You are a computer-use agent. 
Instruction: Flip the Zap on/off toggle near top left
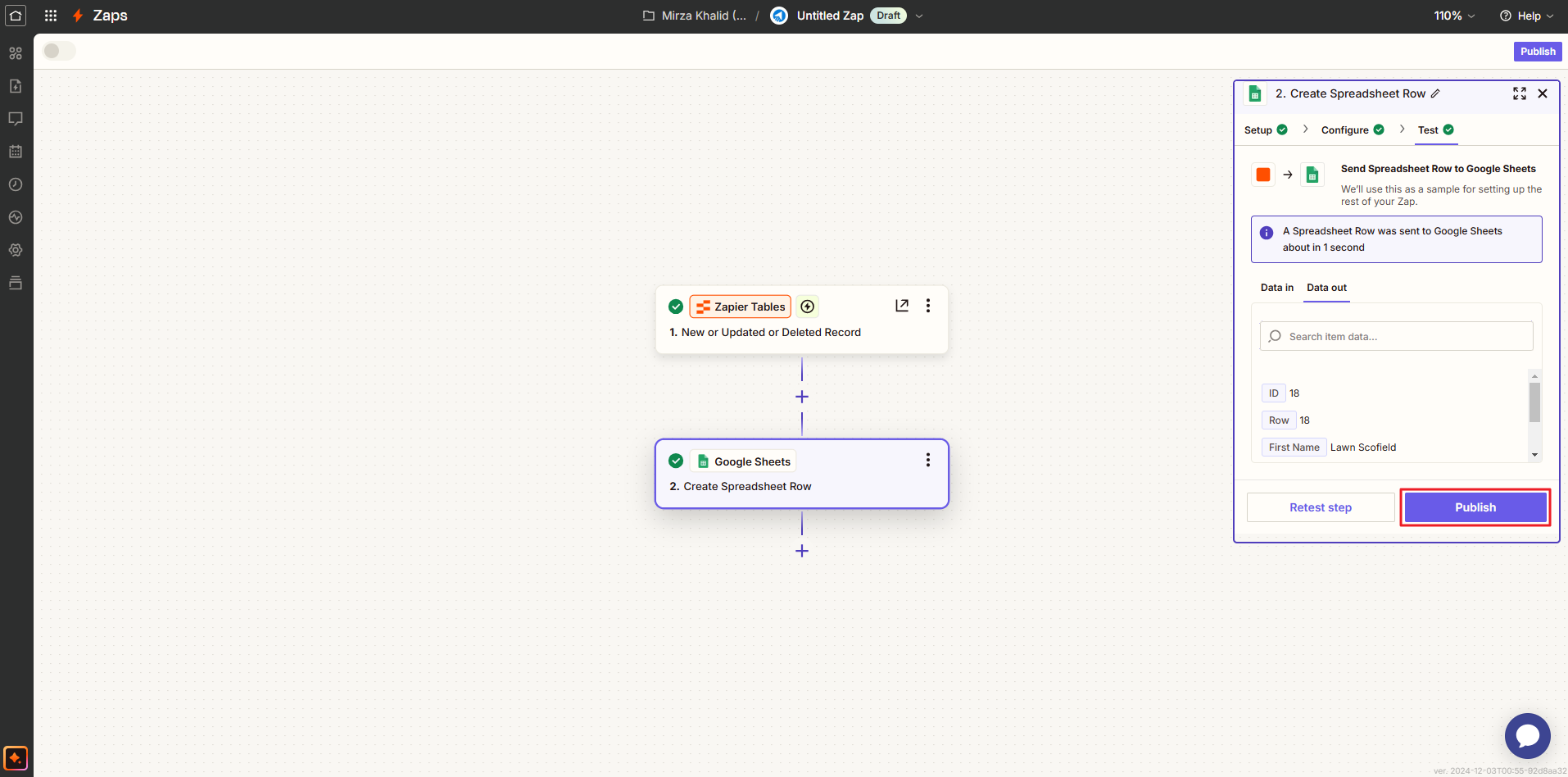click(58, 50)
